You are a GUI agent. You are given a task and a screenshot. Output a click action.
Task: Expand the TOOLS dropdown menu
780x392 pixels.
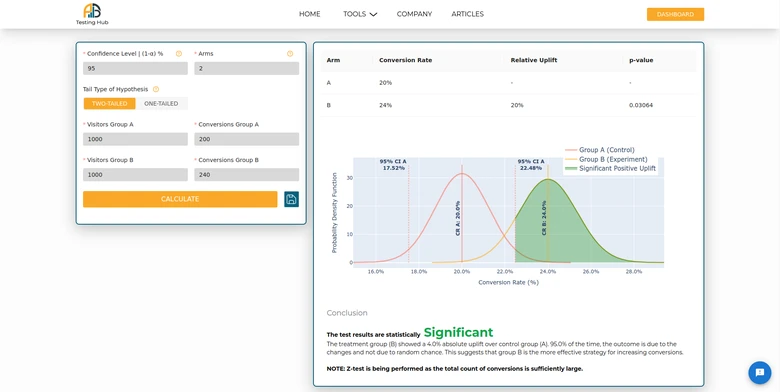[360, 14]
